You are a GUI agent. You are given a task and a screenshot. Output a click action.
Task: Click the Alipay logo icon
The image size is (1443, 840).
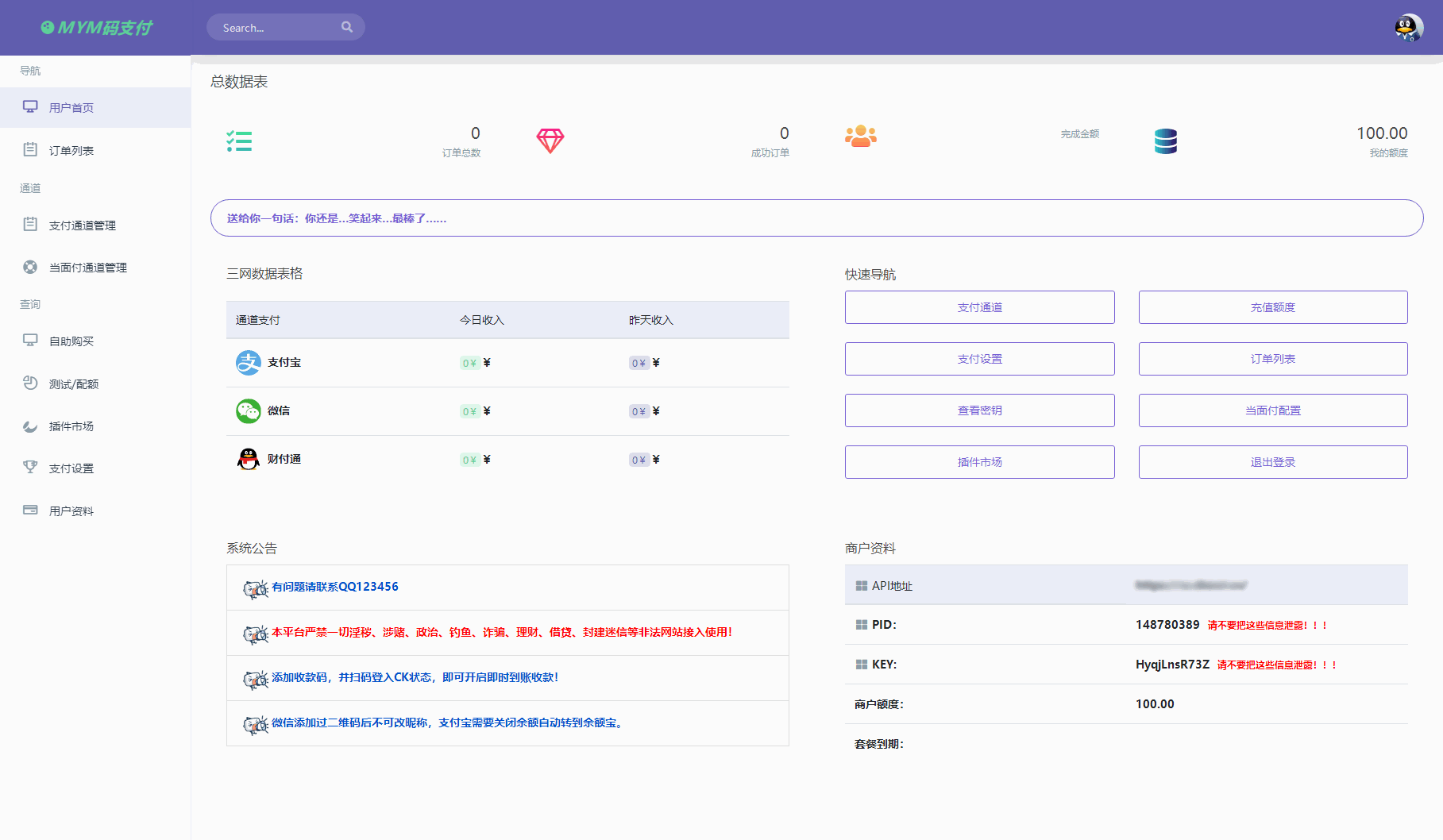[248, 363]
